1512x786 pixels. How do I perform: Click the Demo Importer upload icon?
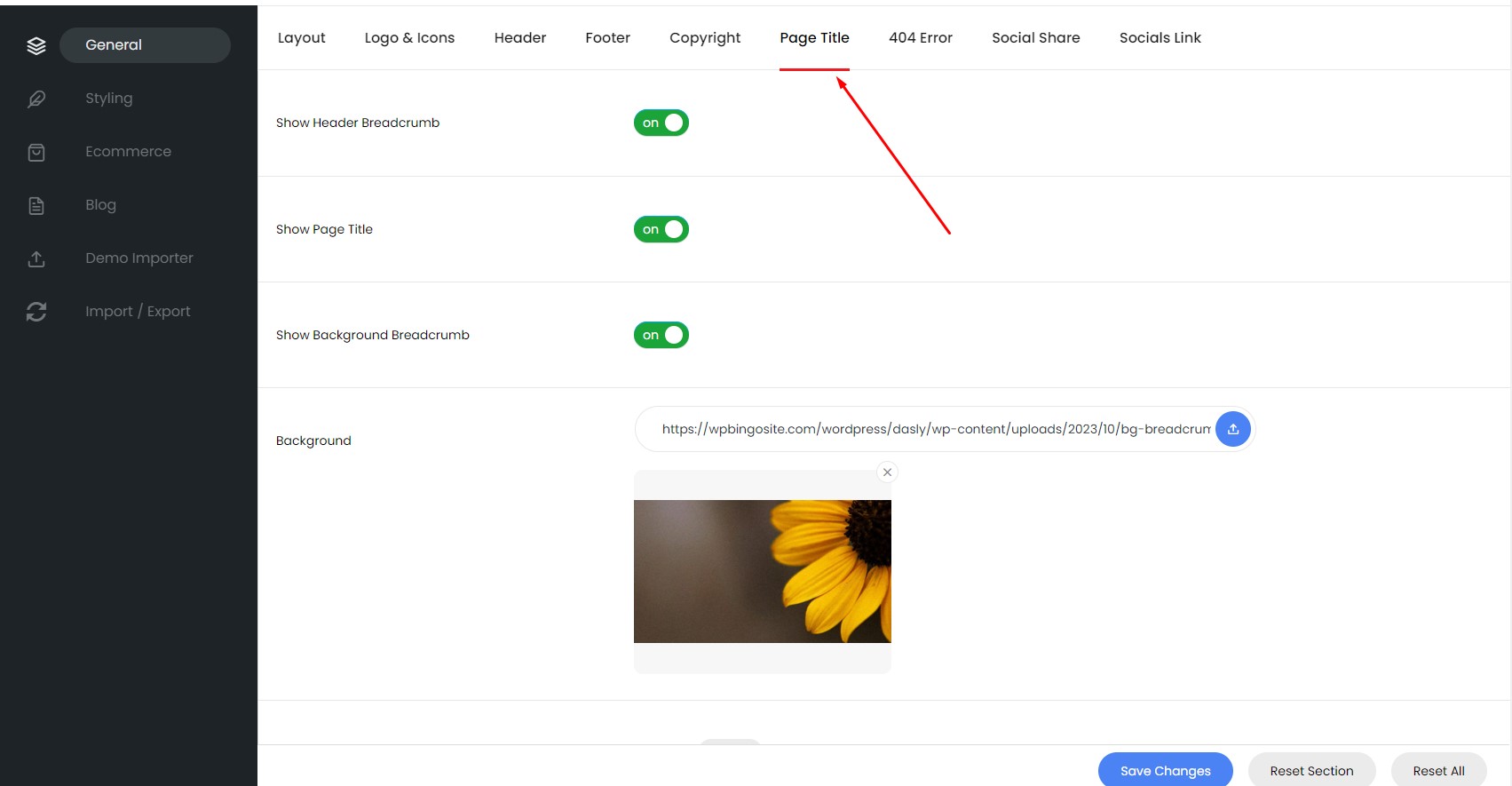pyautogui.click(x=36, y=258)
